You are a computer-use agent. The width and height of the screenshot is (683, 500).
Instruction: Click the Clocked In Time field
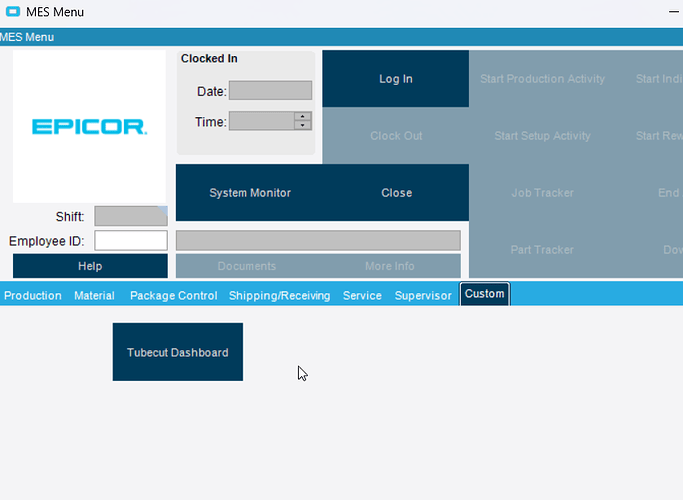coord(262,121)
